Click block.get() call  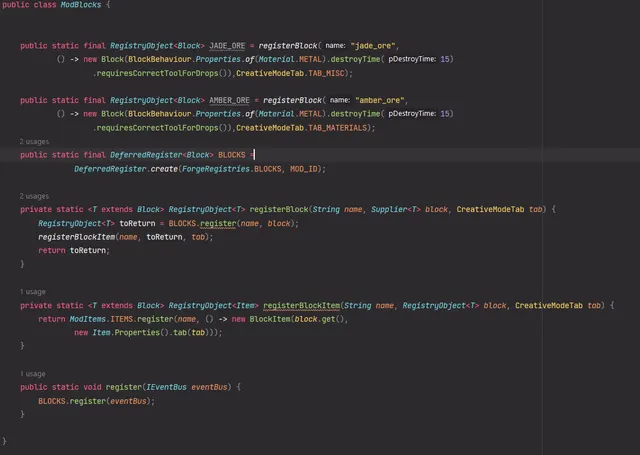[319, 319]
